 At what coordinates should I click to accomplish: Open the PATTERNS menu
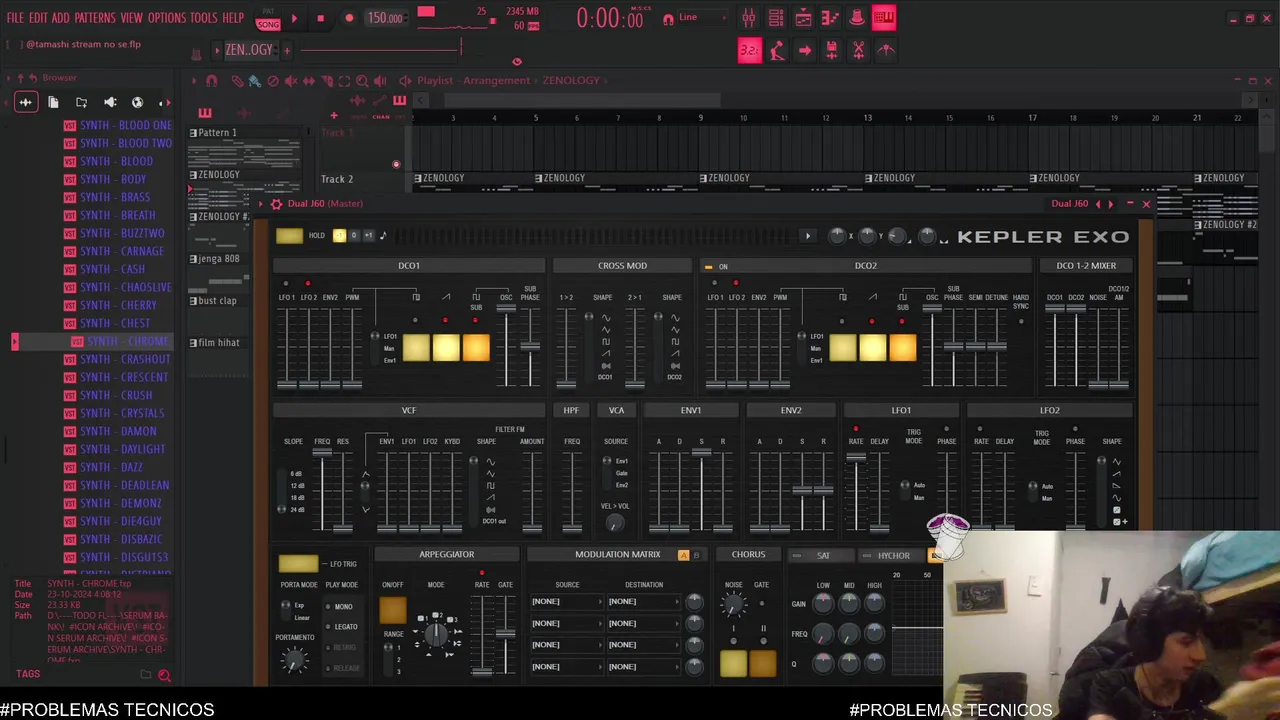pyautogui.click(x=95, y=18)
